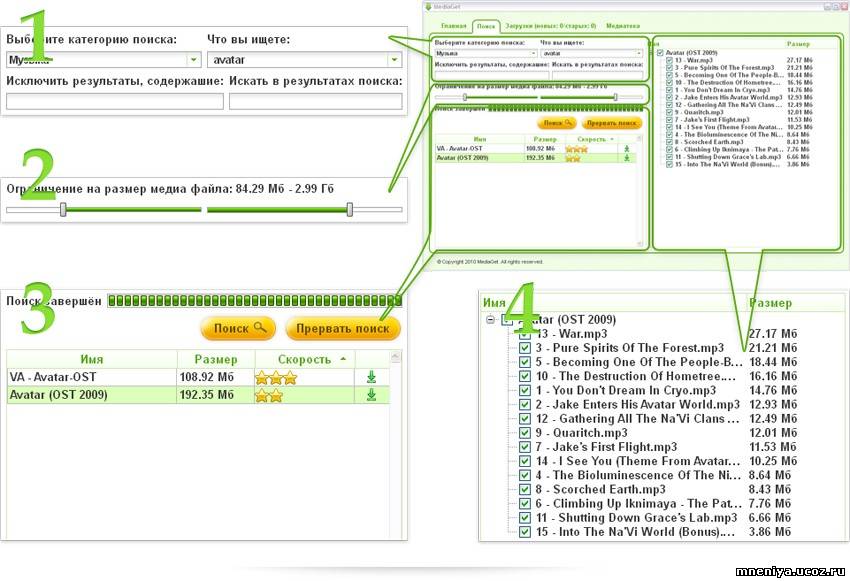Focus 'Исключить результаты' field in small MediaGet window
The height and width of the screenshot is (581, 850).
tap(492, 75)
